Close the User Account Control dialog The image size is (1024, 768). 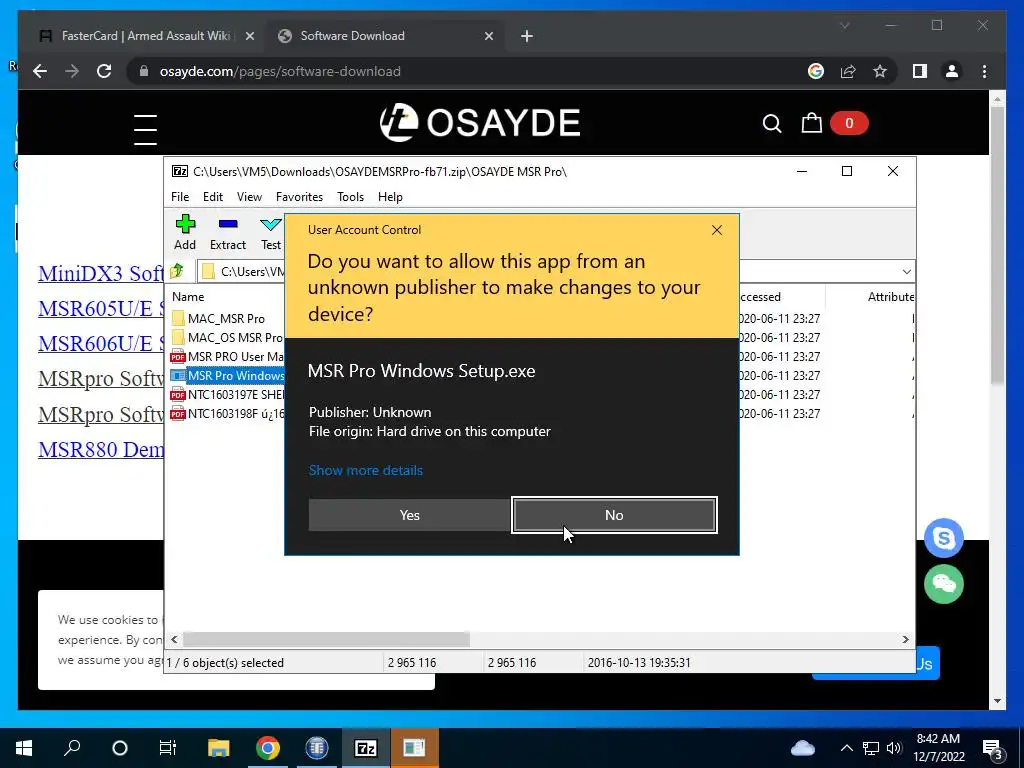pos(716,230)
